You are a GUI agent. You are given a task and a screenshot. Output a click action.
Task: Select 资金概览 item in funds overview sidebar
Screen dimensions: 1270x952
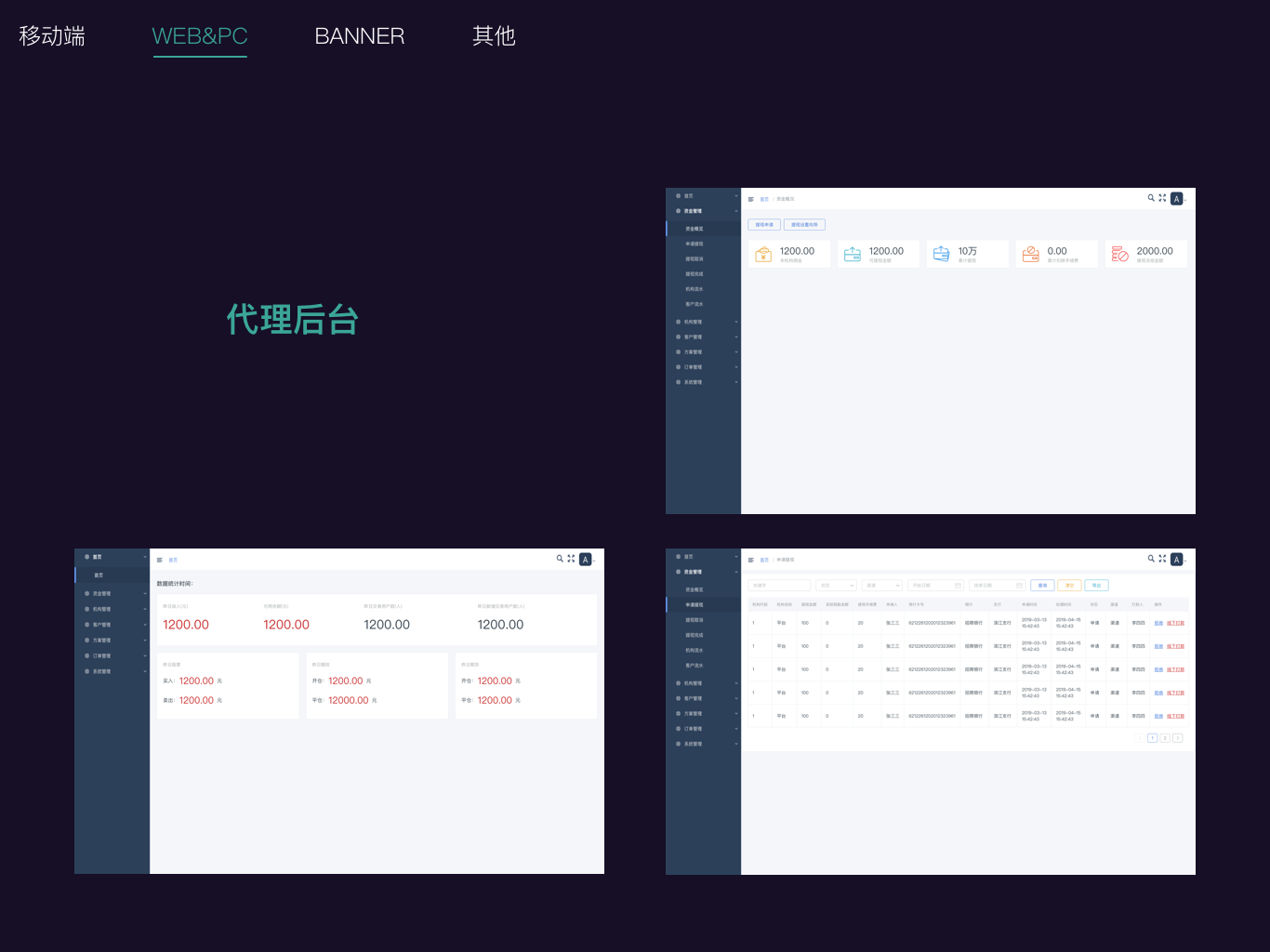pos(704,229)
